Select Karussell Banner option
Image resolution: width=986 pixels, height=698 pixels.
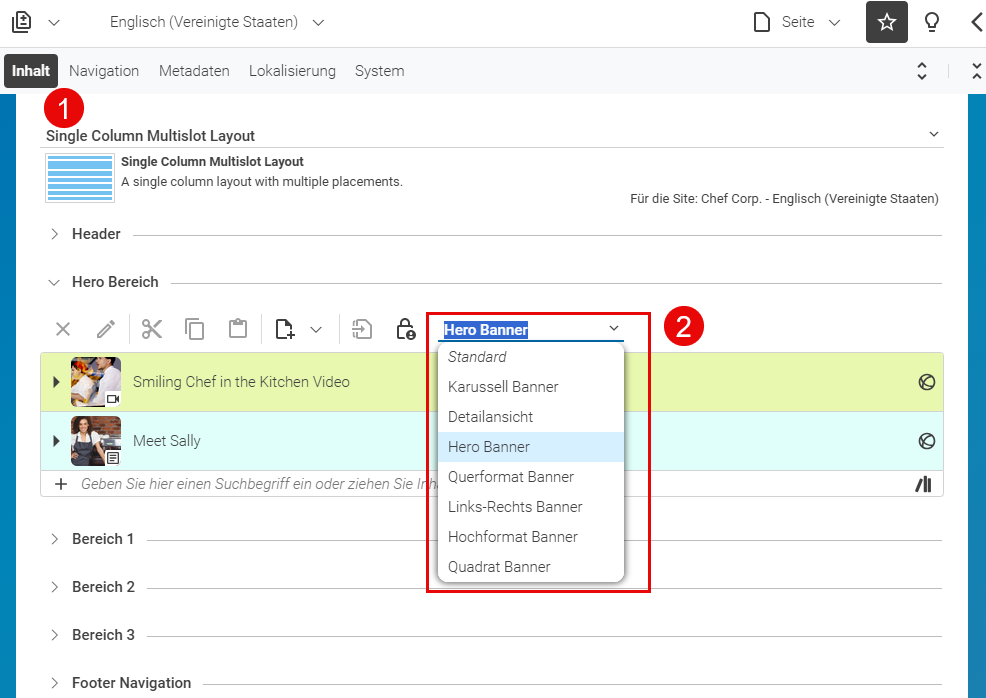coord(531,387)
